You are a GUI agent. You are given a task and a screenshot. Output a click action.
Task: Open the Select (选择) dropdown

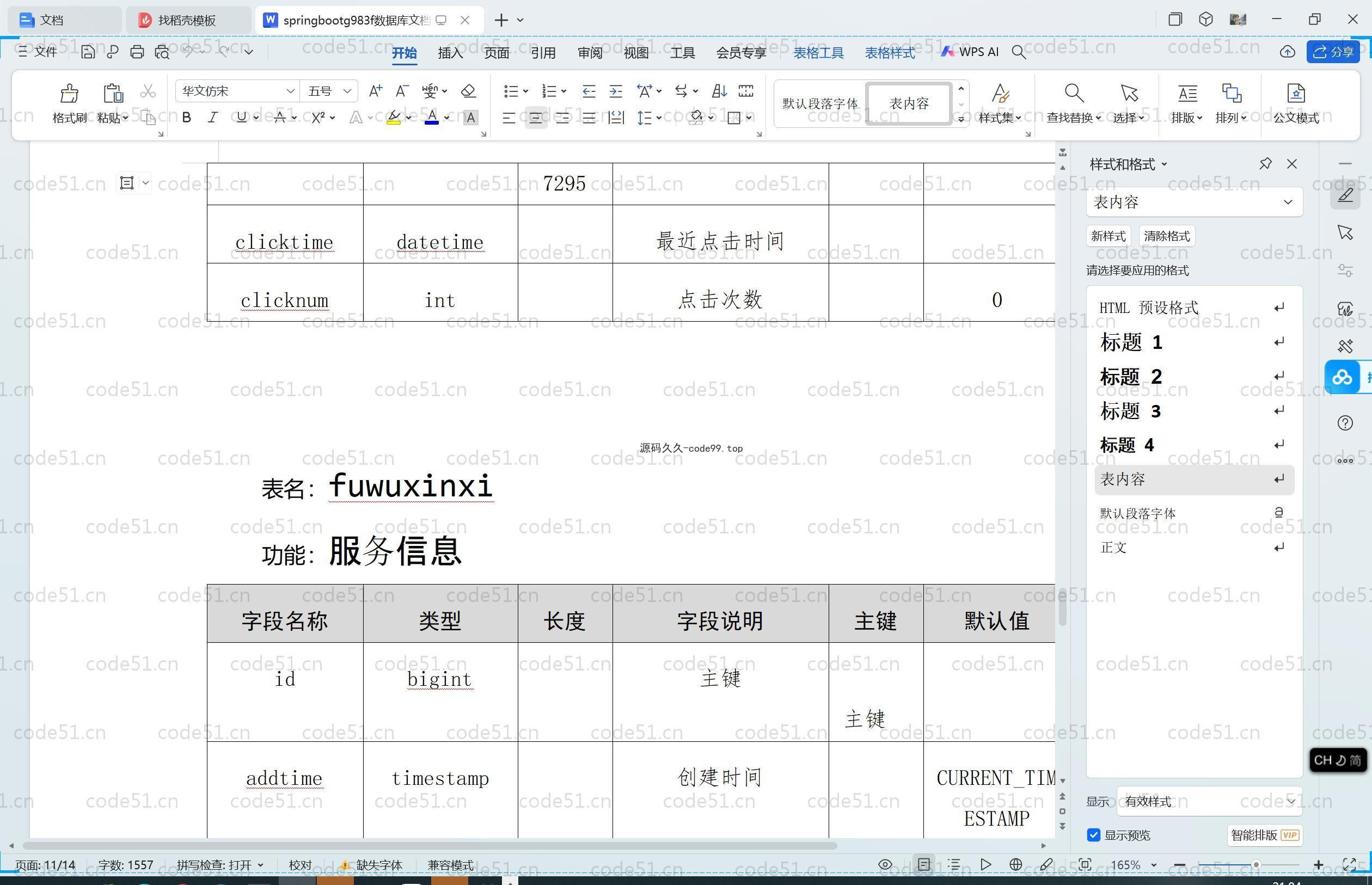1128,117
